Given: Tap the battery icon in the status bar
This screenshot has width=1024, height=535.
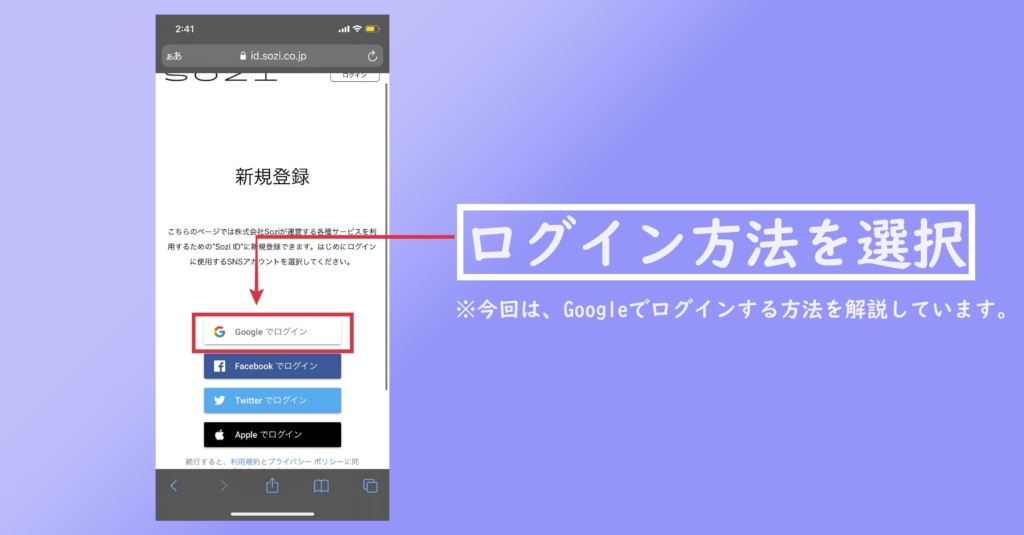Looking at the screenshot, I should coord(372,29).
